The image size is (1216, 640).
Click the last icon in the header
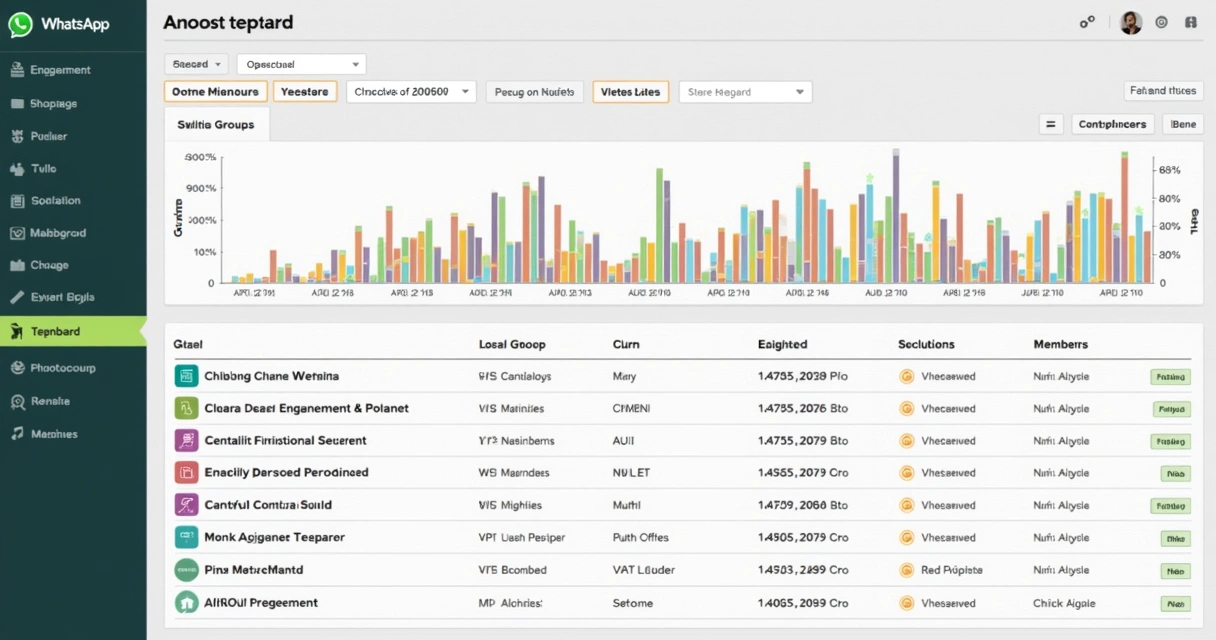pos(1190,22)
